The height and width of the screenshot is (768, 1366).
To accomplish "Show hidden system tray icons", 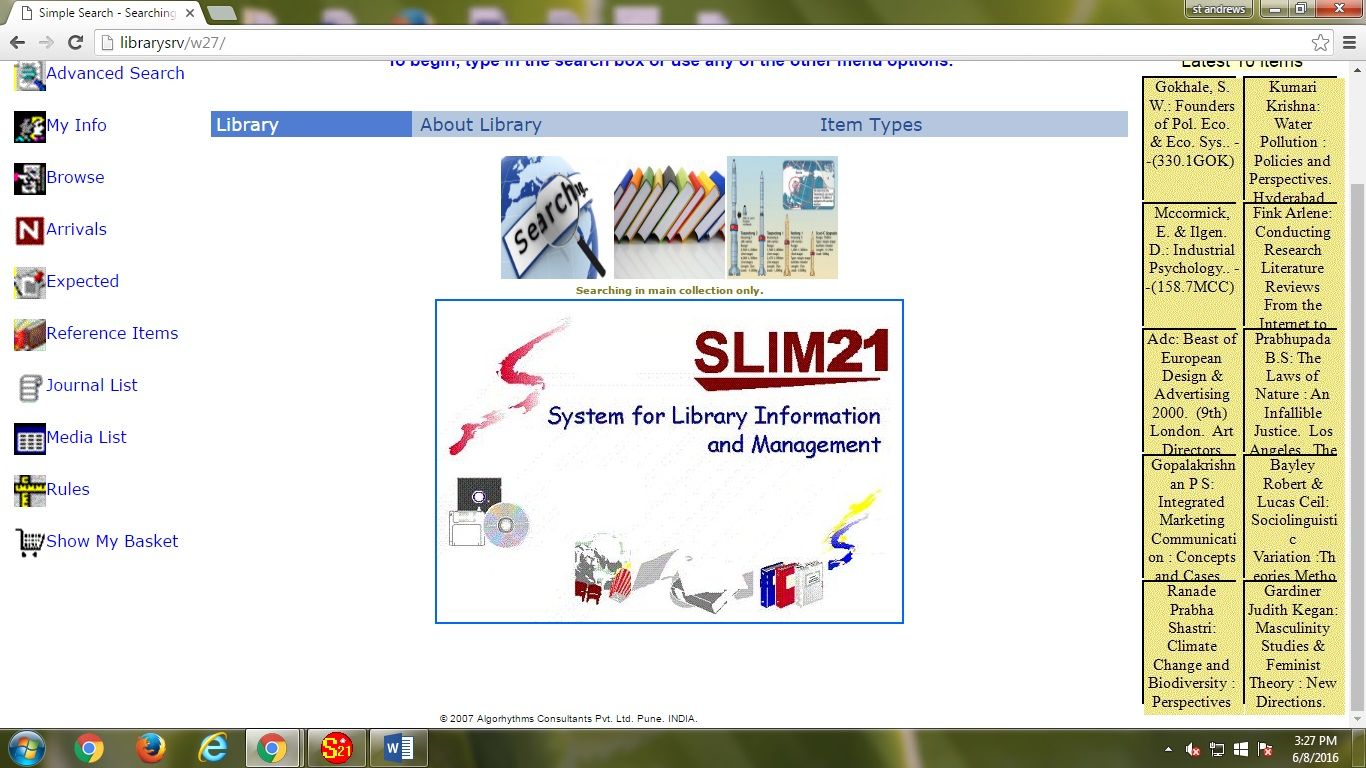I will (x=1169, y=749).
